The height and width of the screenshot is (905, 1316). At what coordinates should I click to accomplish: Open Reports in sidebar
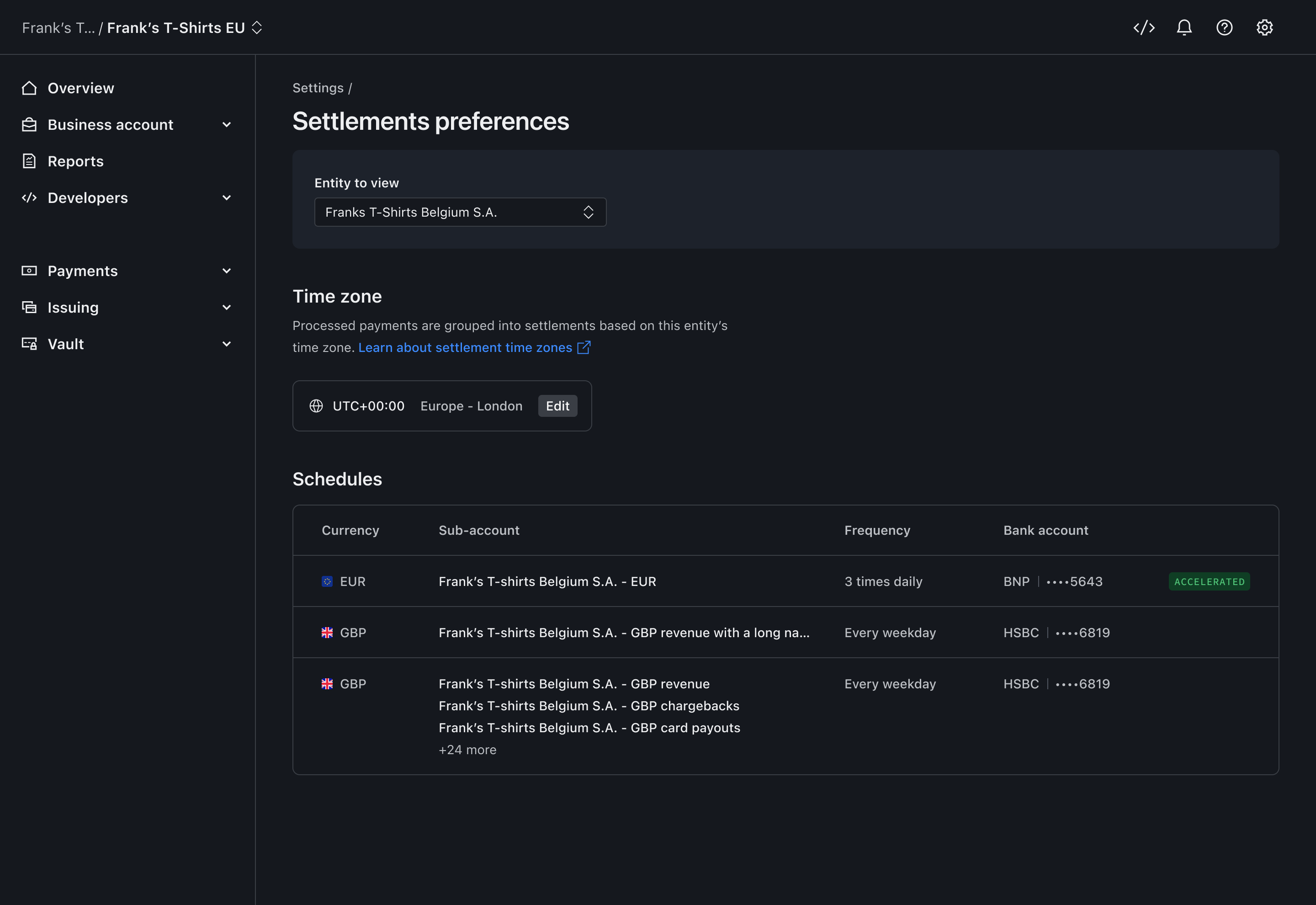tap(75, 161)
